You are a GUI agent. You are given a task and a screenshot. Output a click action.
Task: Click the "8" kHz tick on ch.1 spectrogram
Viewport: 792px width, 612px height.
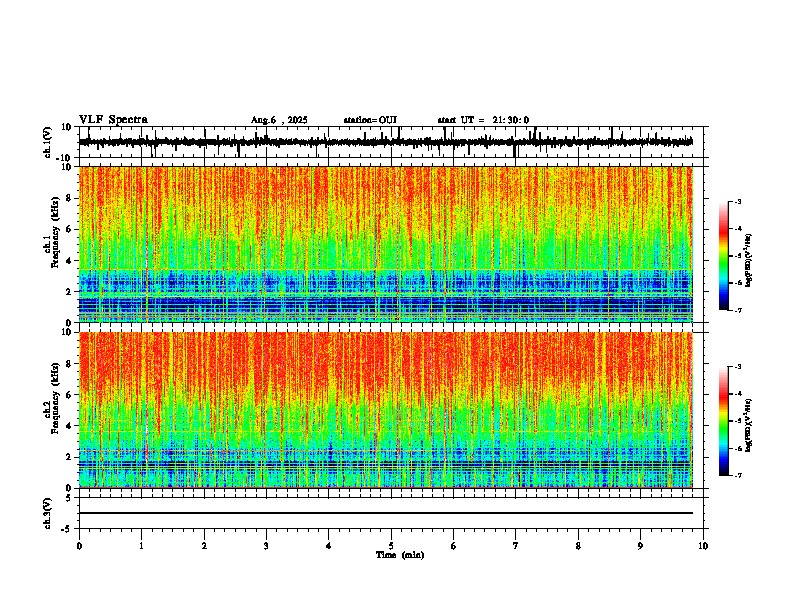[x=69, y=198]
